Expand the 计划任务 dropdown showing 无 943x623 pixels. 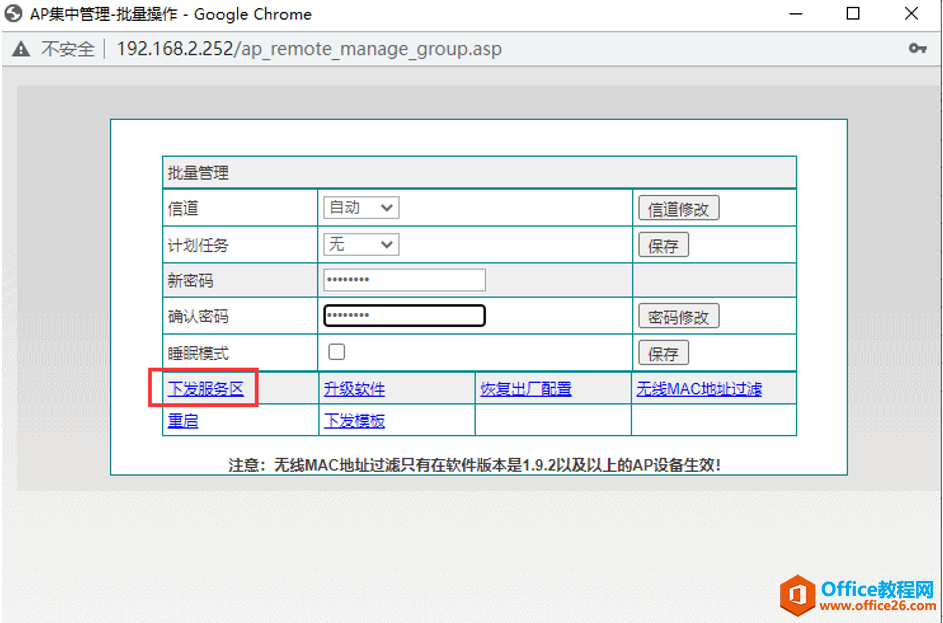(x=361, y=244)
